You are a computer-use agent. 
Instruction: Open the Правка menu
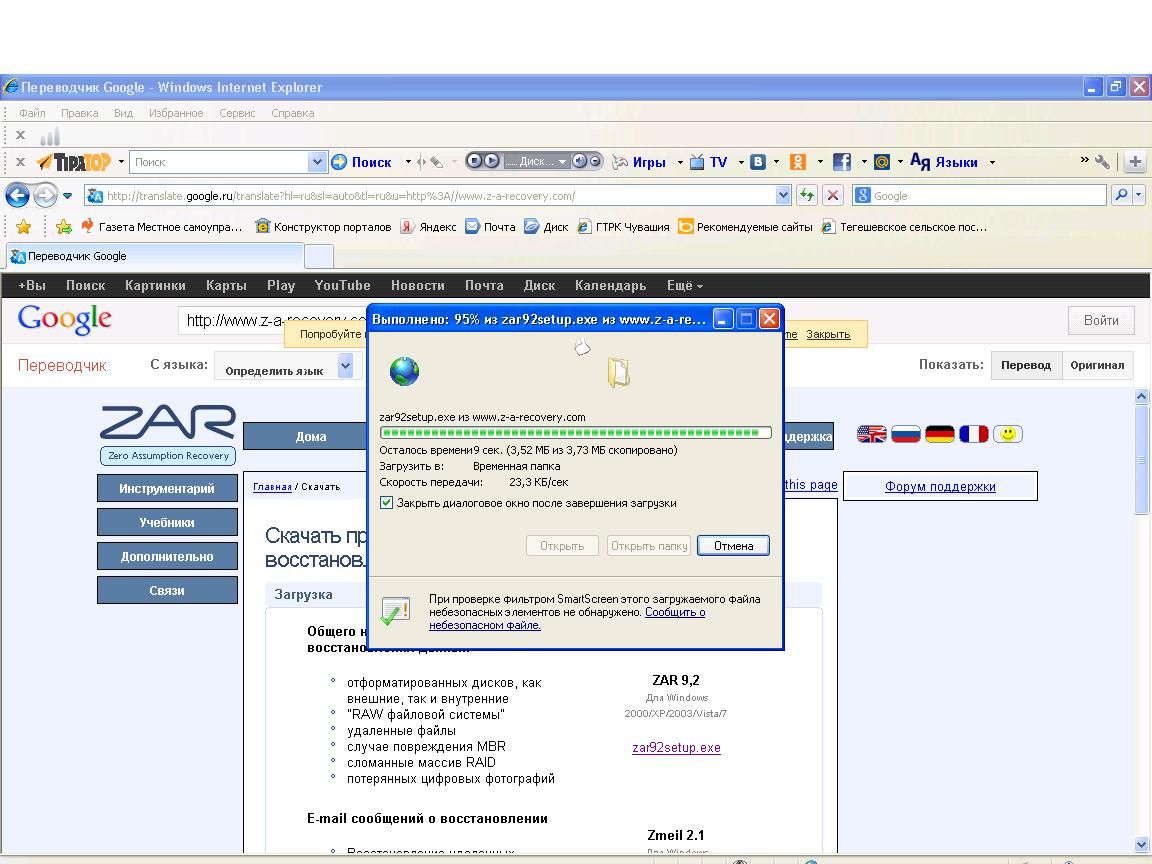pyautogui.click(x=79, y=113)
